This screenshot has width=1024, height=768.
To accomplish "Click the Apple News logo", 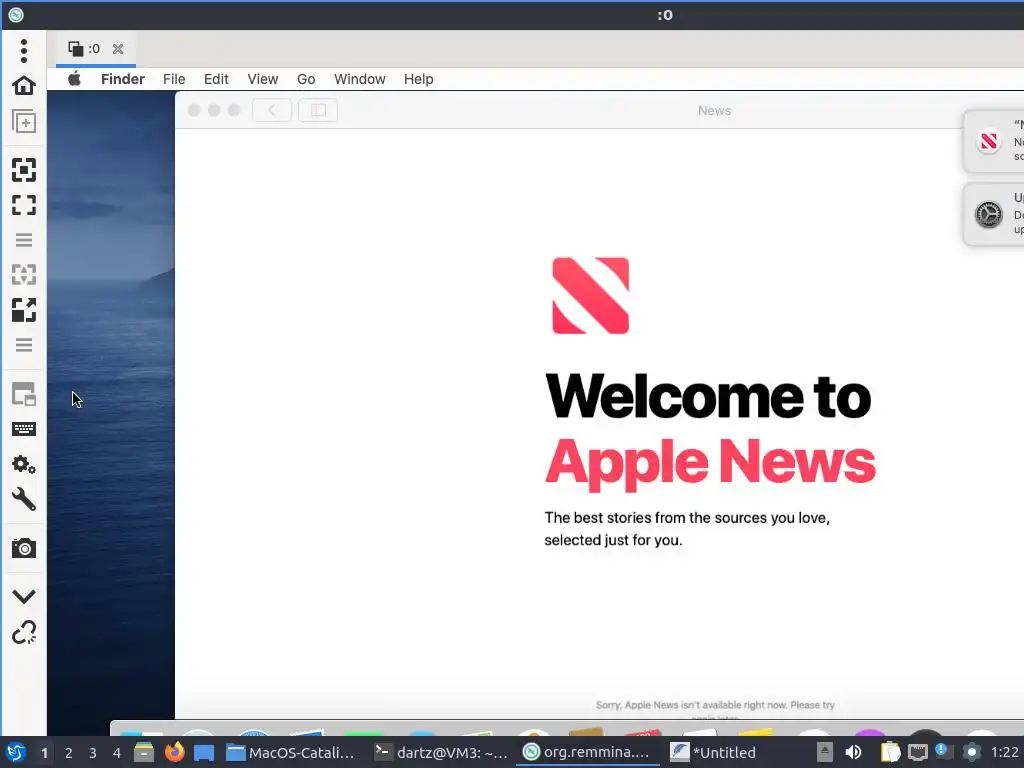I will [590, 296].
